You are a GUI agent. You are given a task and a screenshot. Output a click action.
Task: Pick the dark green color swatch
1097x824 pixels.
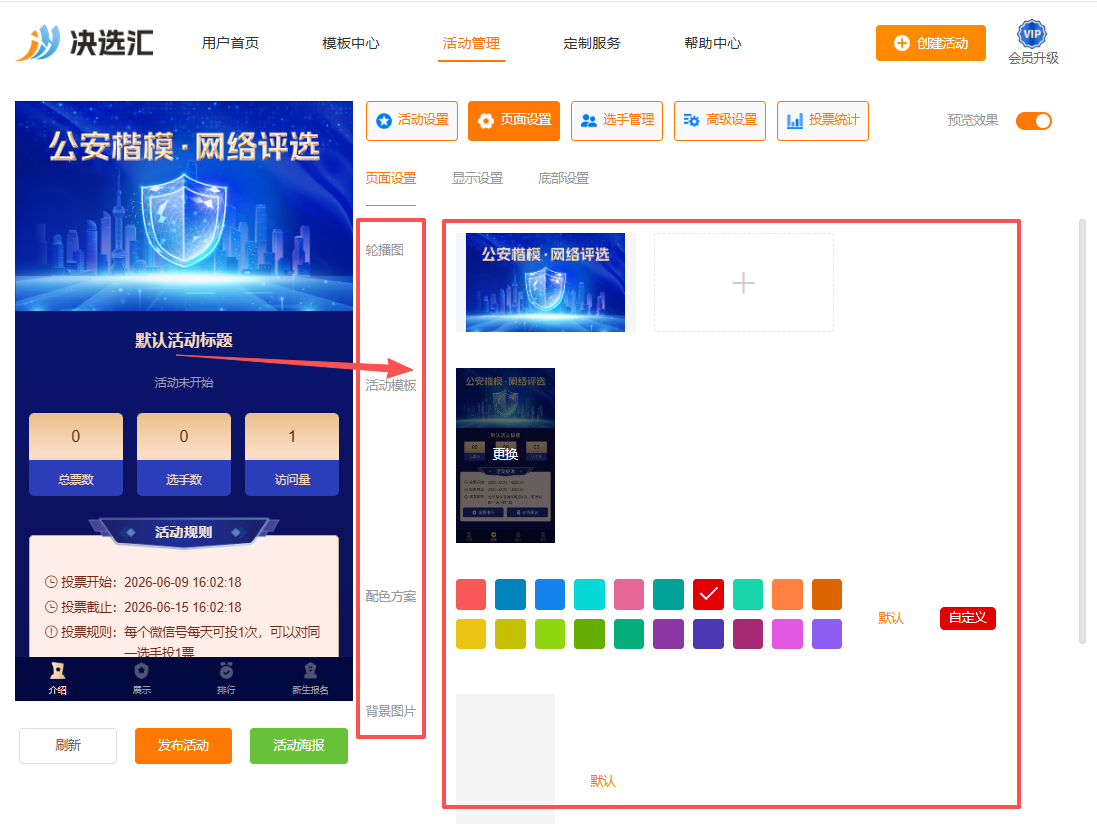tap(589, 634)
